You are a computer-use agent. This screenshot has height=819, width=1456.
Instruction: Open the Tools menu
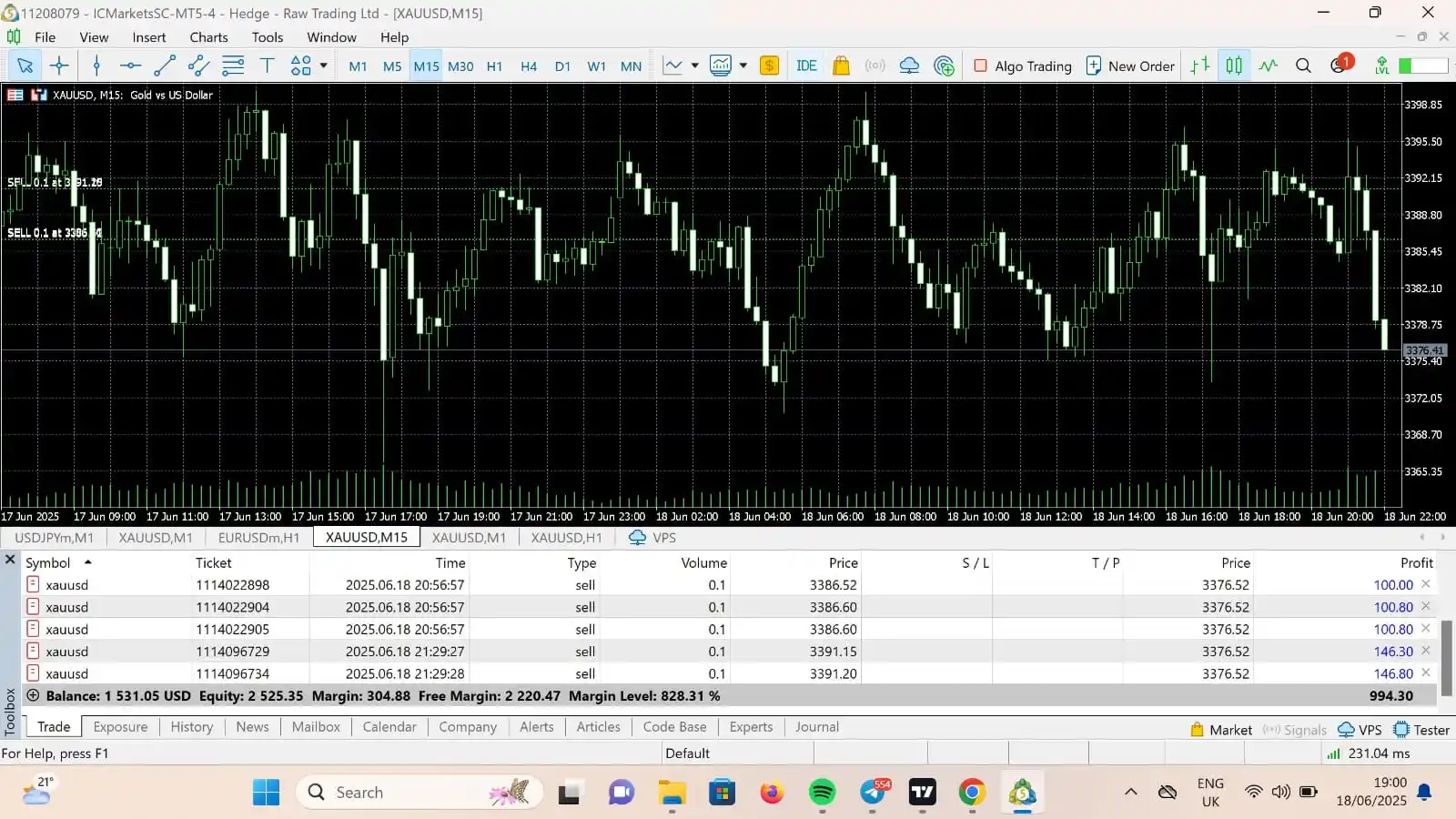[x=268, y=37]
